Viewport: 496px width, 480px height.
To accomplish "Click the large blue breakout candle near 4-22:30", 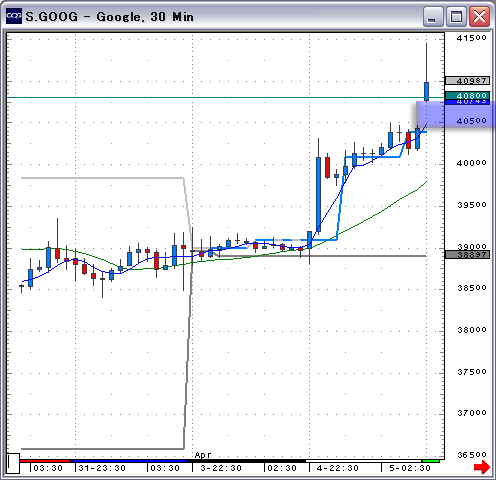I will coord(319,194).
